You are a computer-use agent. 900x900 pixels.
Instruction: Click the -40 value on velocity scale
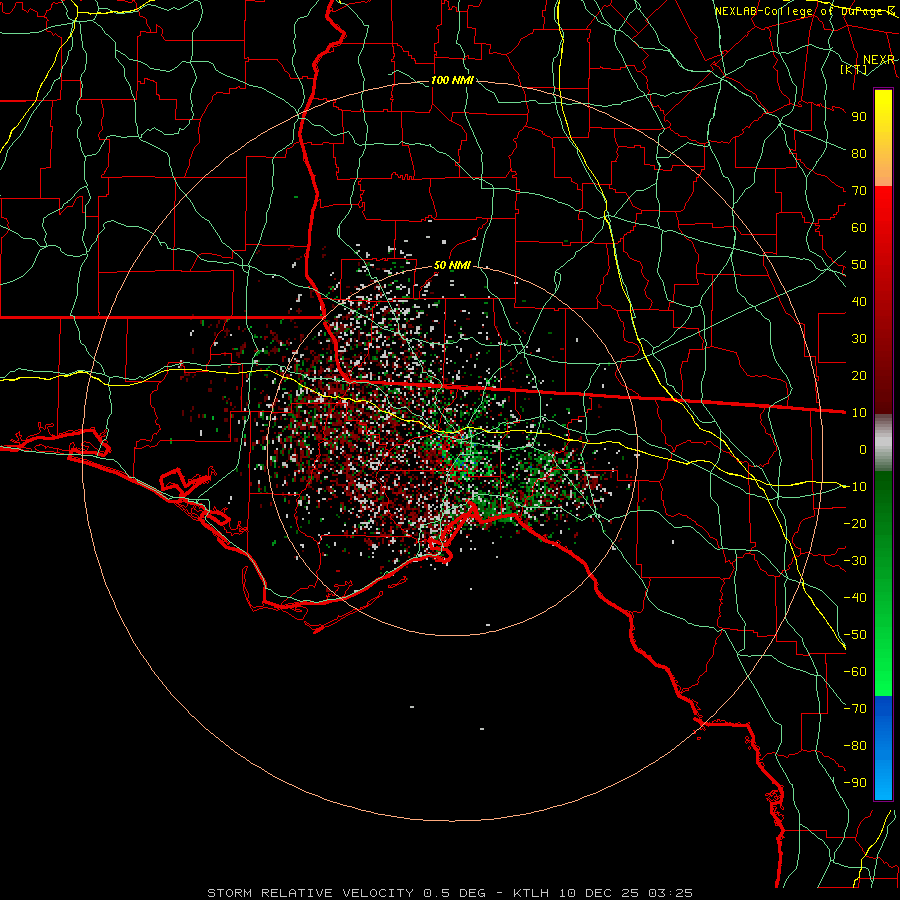pos(855,598)
